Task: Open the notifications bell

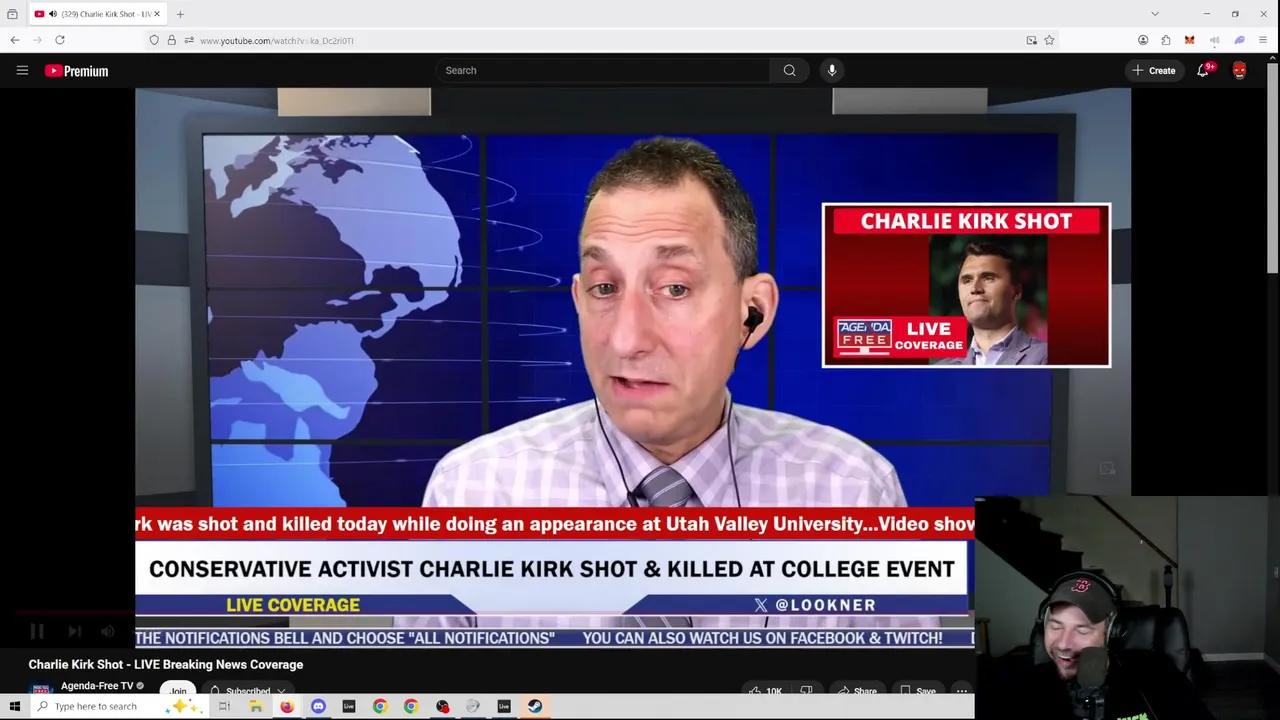Action: pyautogui.click(x=1204, y=70)
